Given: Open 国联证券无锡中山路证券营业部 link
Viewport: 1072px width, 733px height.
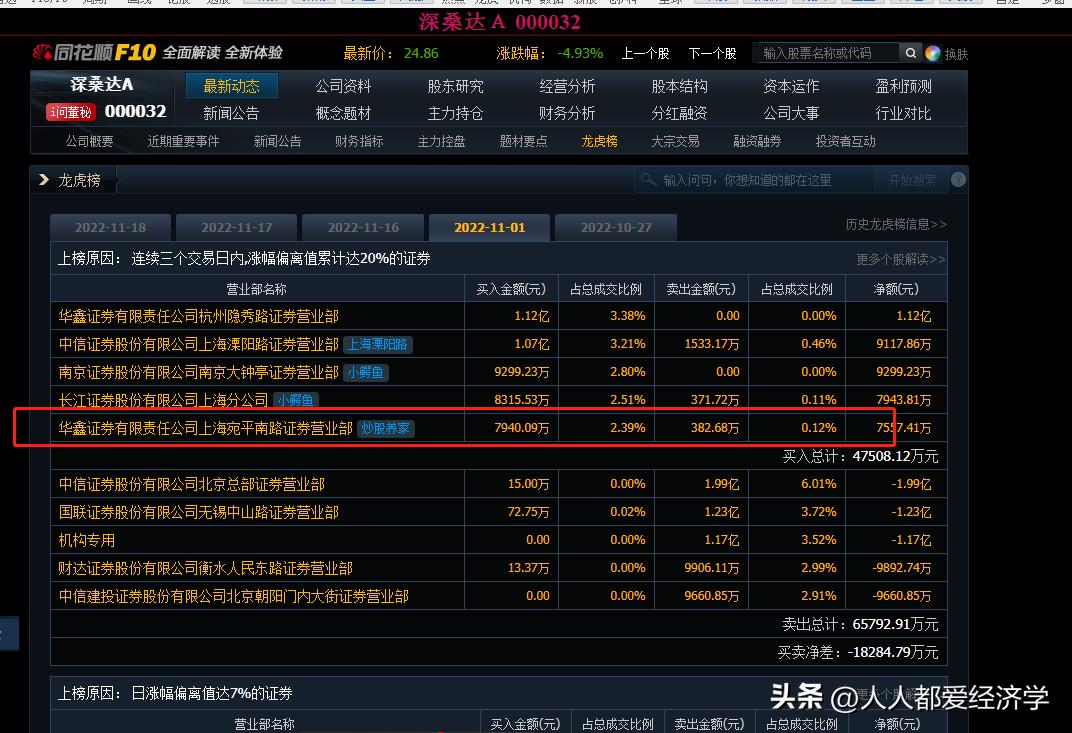Looking at the screenshot, I should coord(198,512).
